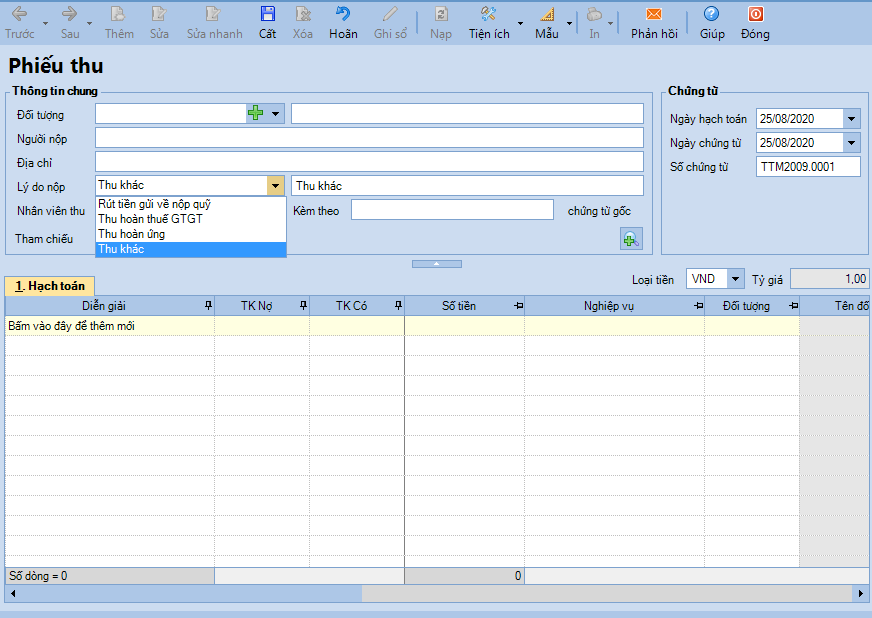Viewport: 872px width, 618px height.
Task: Click the Đóng close form icon
Action: (755, 15)
